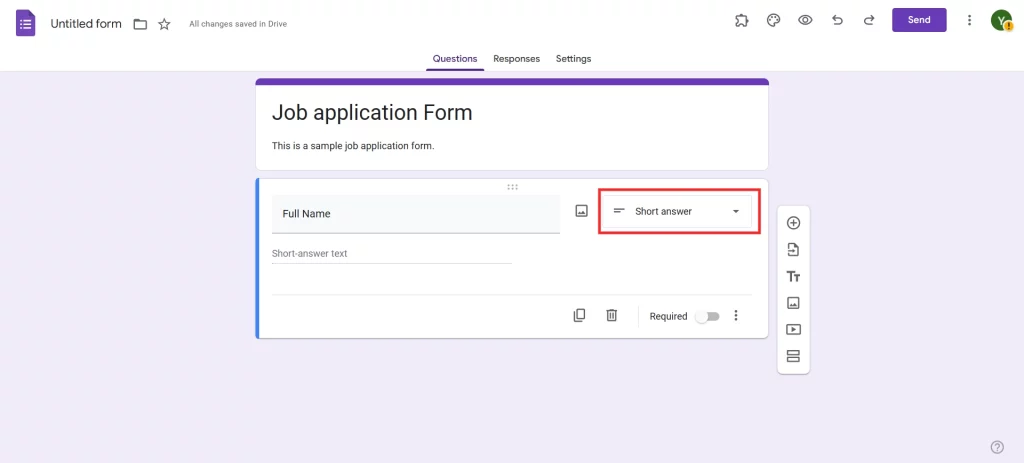The width and height of the screenshot is (1024, 463).
Task: Open the Short answer type dropdown
Action: pos(677,212)
